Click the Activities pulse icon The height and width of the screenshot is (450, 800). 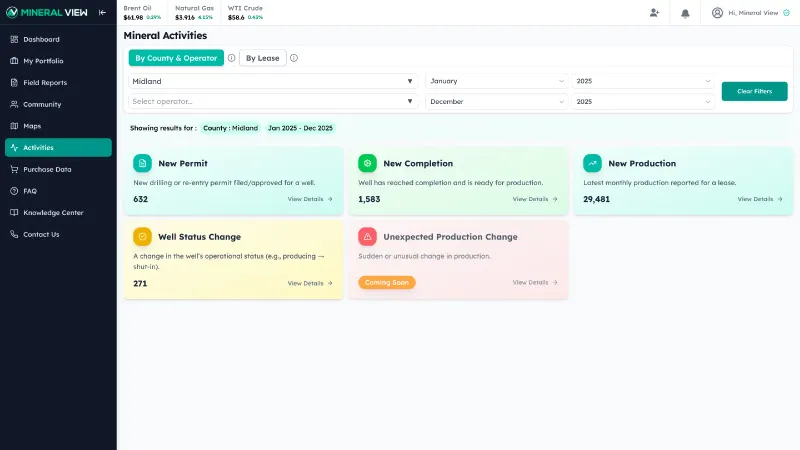click(14, 147)
